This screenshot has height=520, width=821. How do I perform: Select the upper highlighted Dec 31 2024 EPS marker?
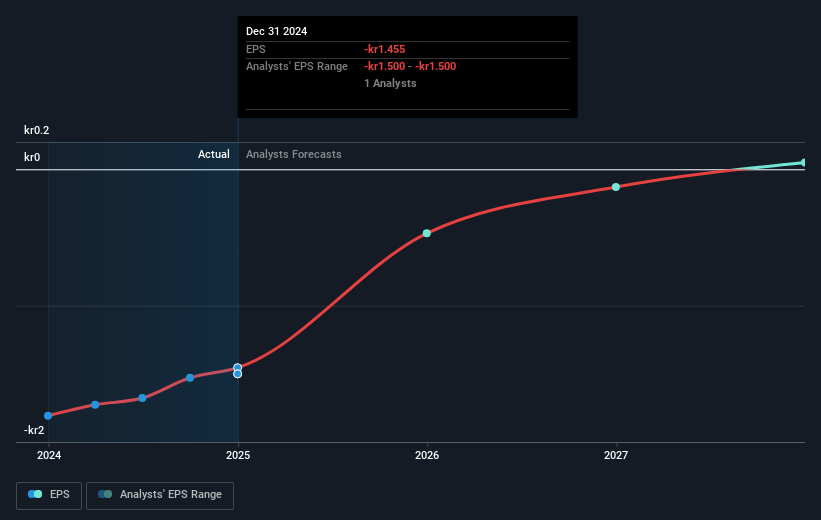238,368
